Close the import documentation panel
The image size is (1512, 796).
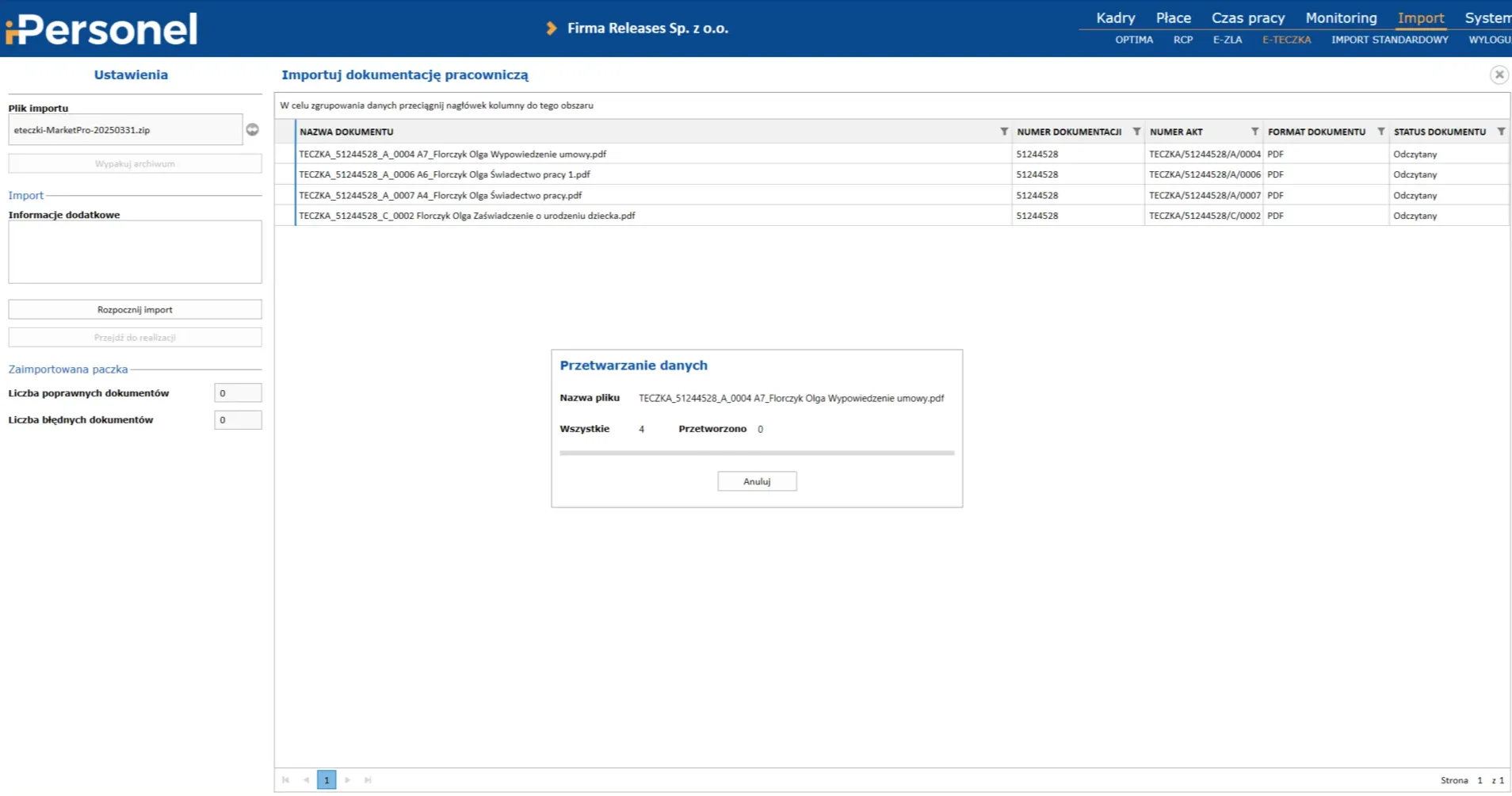point(1499,75)
